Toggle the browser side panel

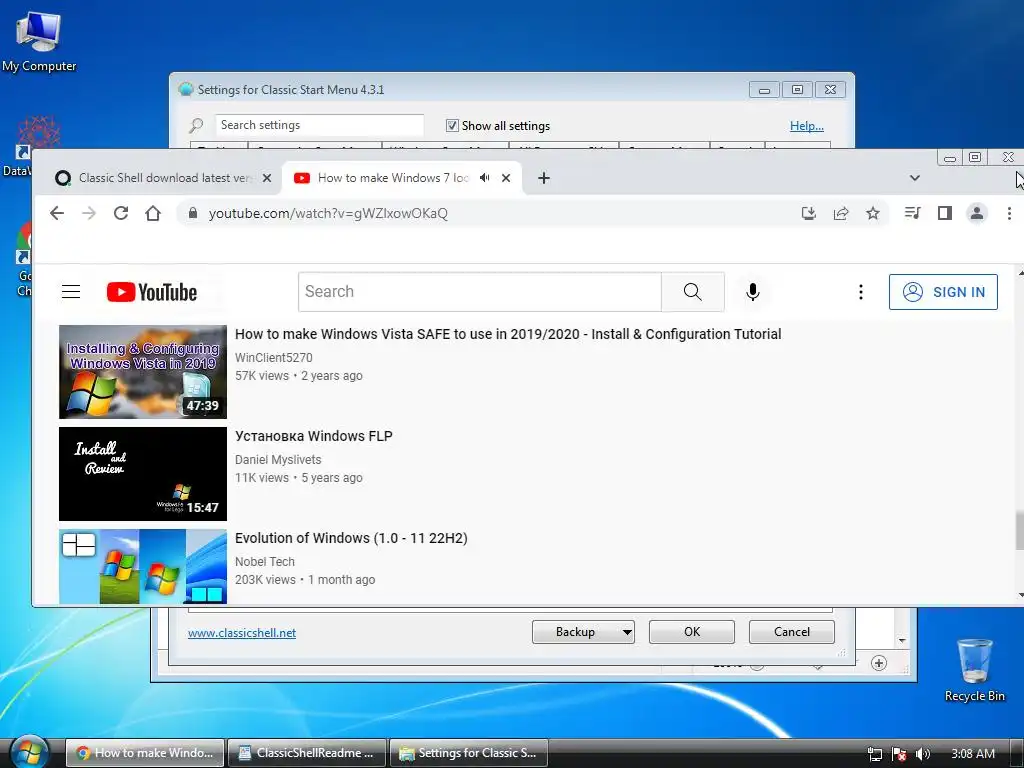click(x=944, y=213)
